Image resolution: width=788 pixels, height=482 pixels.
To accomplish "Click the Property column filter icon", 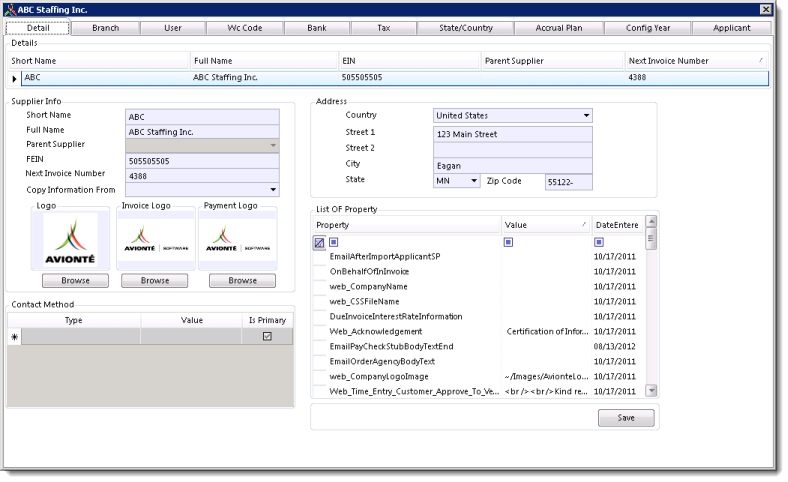I will pos(334,242).
